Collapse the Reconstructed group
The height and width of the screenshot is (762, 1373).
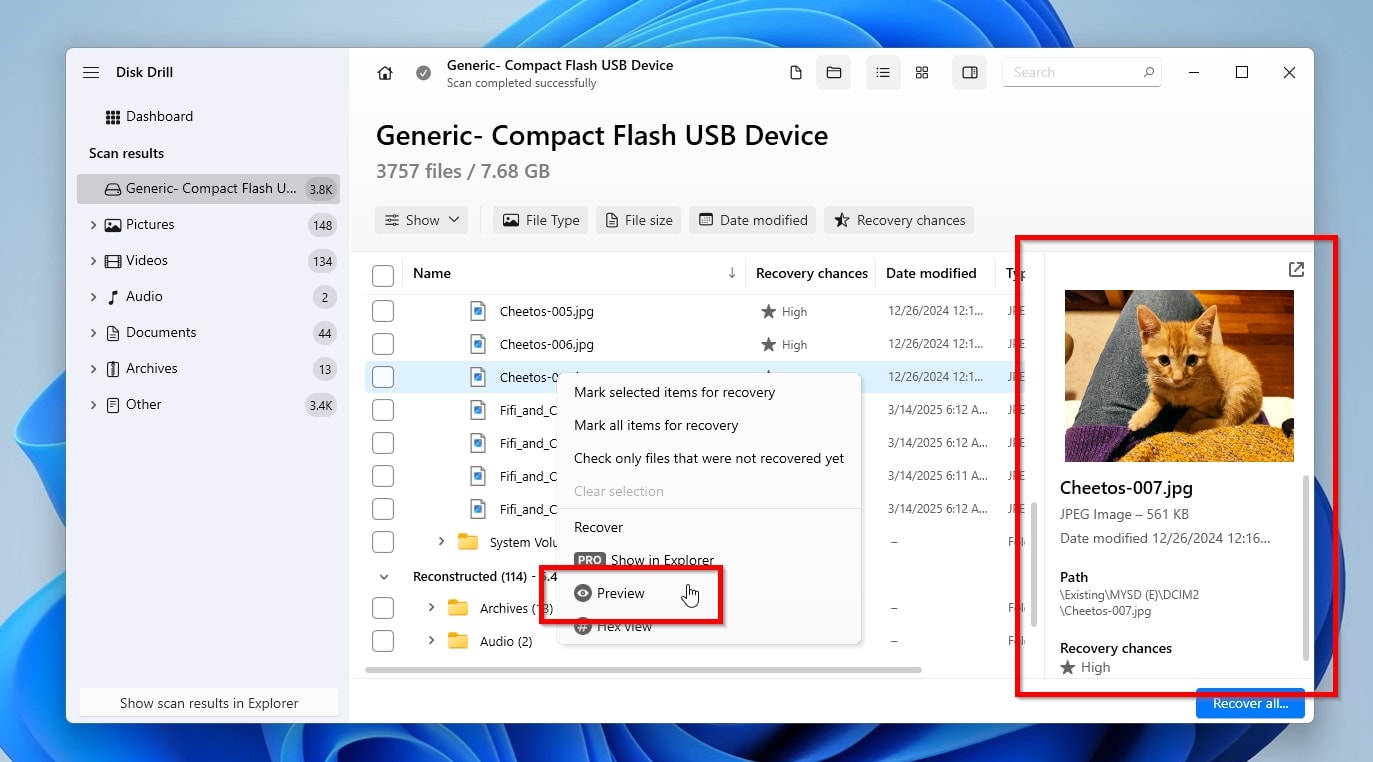click(x=384, y=577)
